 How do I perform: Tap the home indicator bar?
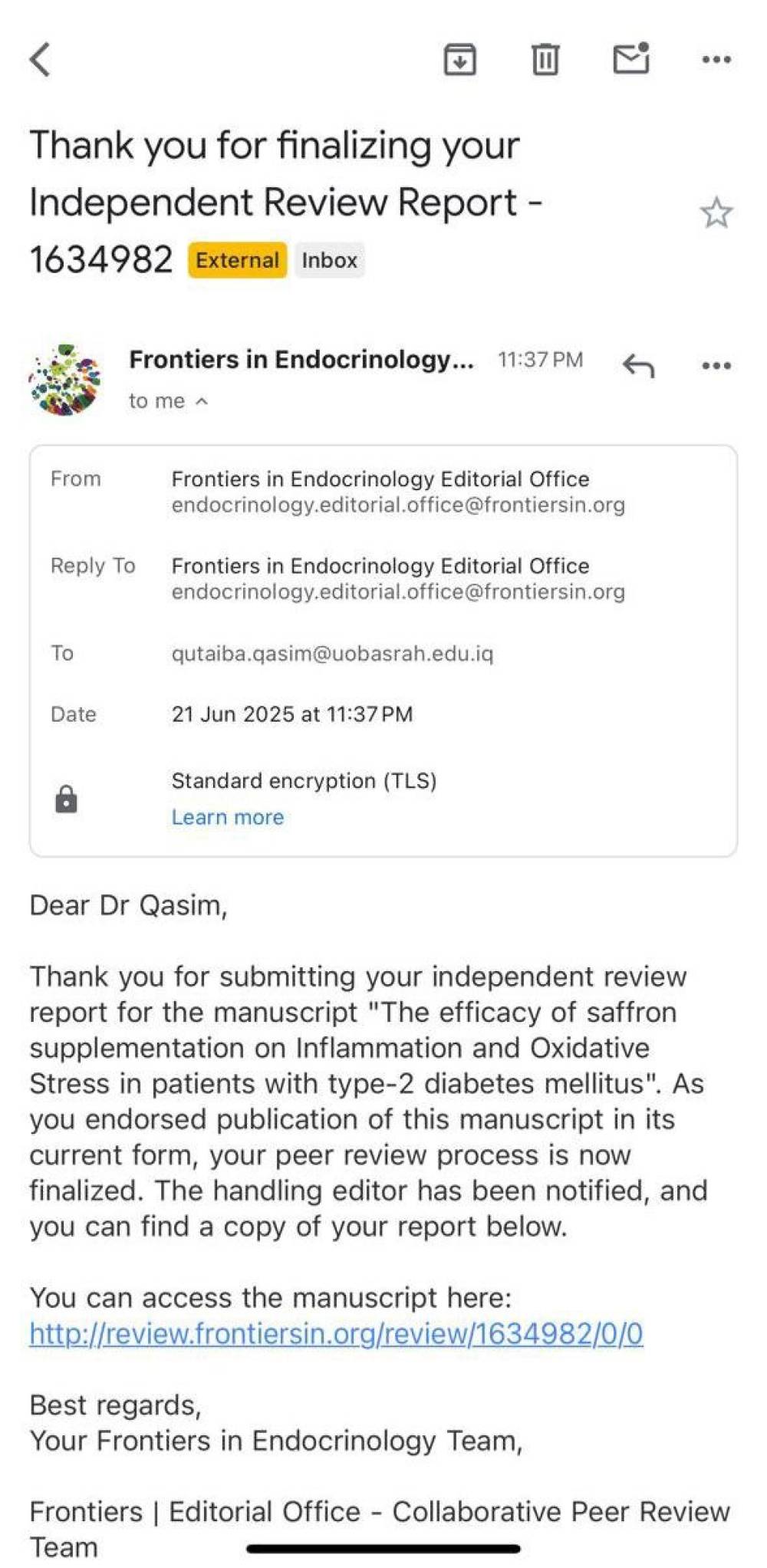pyautogui.click(x=383, y=1549)
